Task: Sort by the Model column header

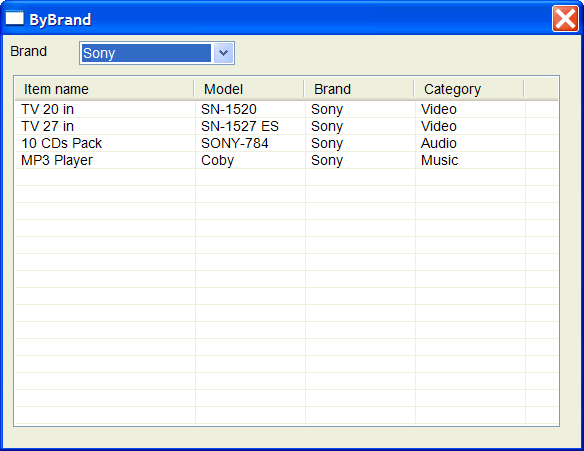Action: (249, 89)
